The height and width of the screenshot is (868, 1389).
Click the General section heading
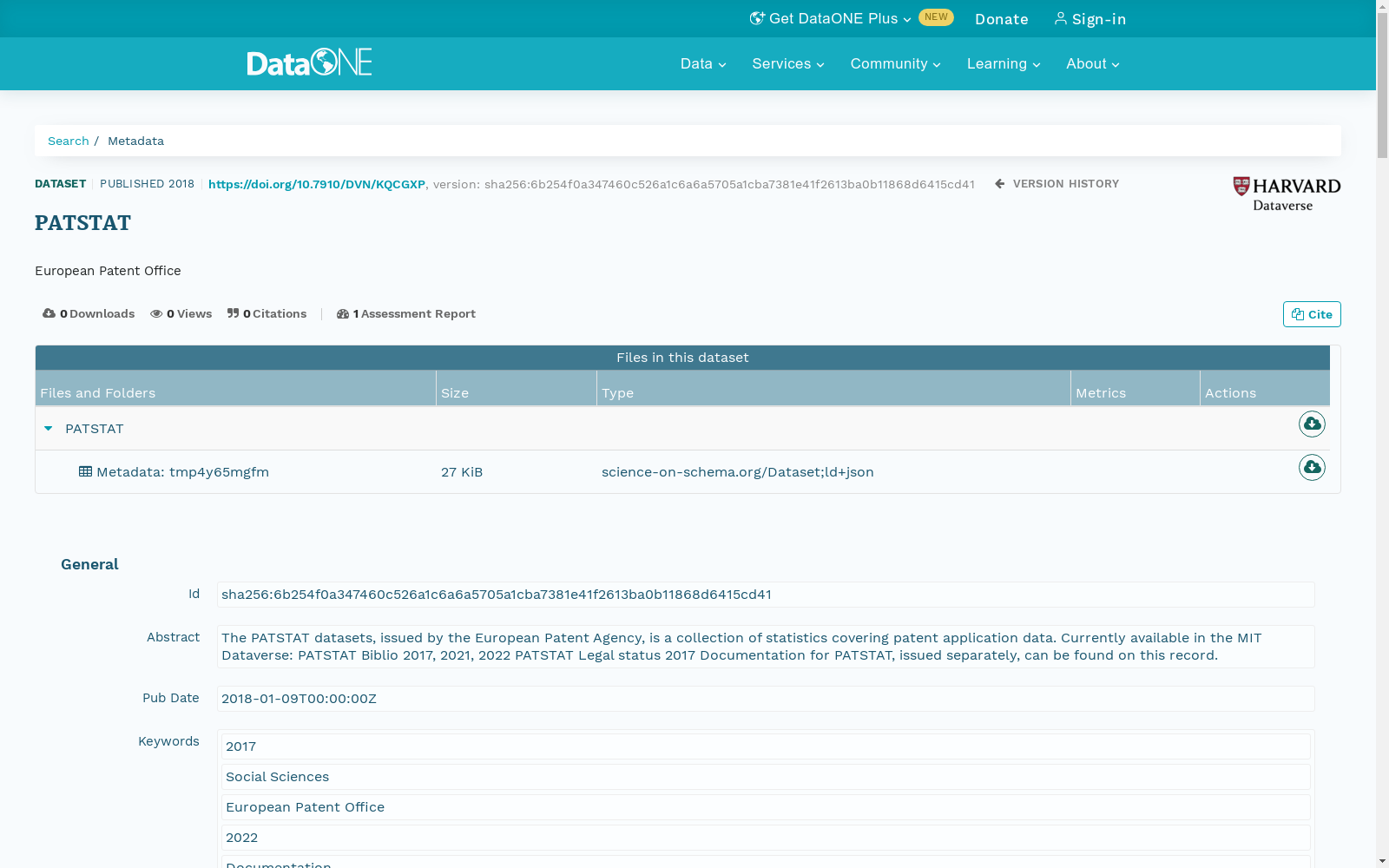(89, 564)
